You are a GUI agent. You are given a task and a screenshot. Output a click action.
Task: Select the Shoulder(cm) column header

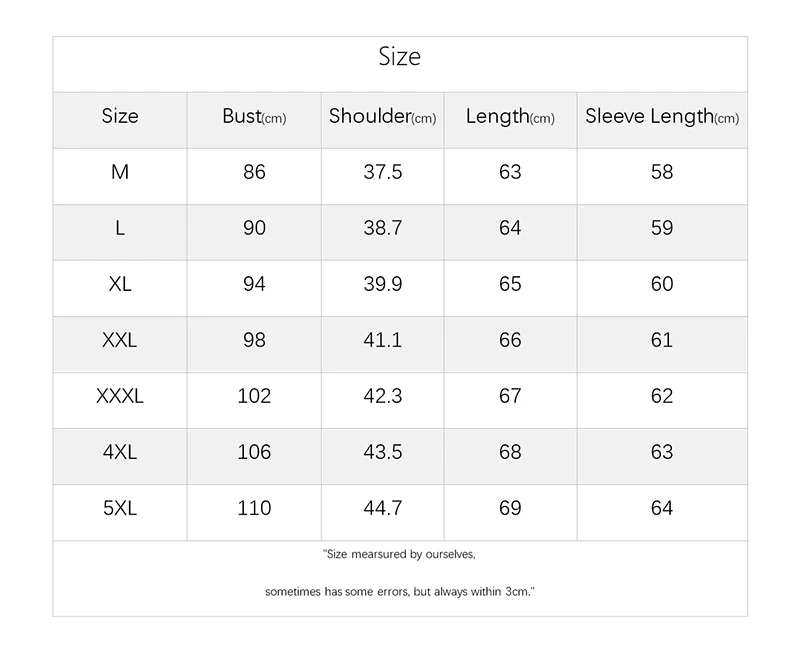(382, 116)
